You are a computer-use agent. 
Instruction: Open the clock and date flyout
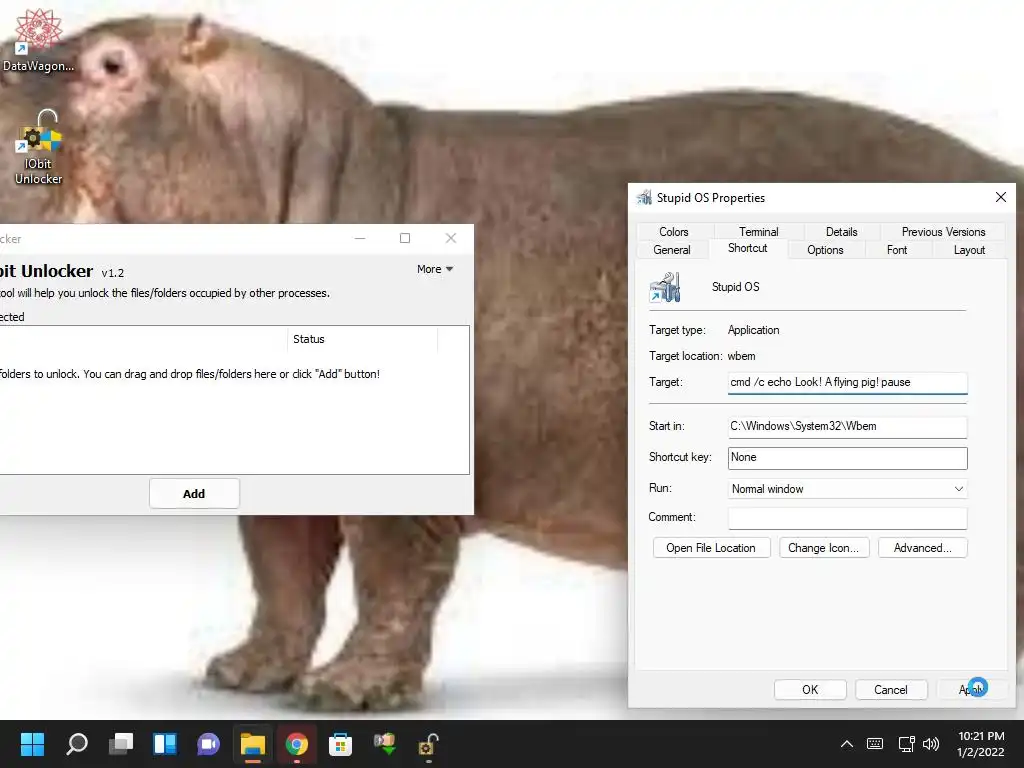point(980,744)
